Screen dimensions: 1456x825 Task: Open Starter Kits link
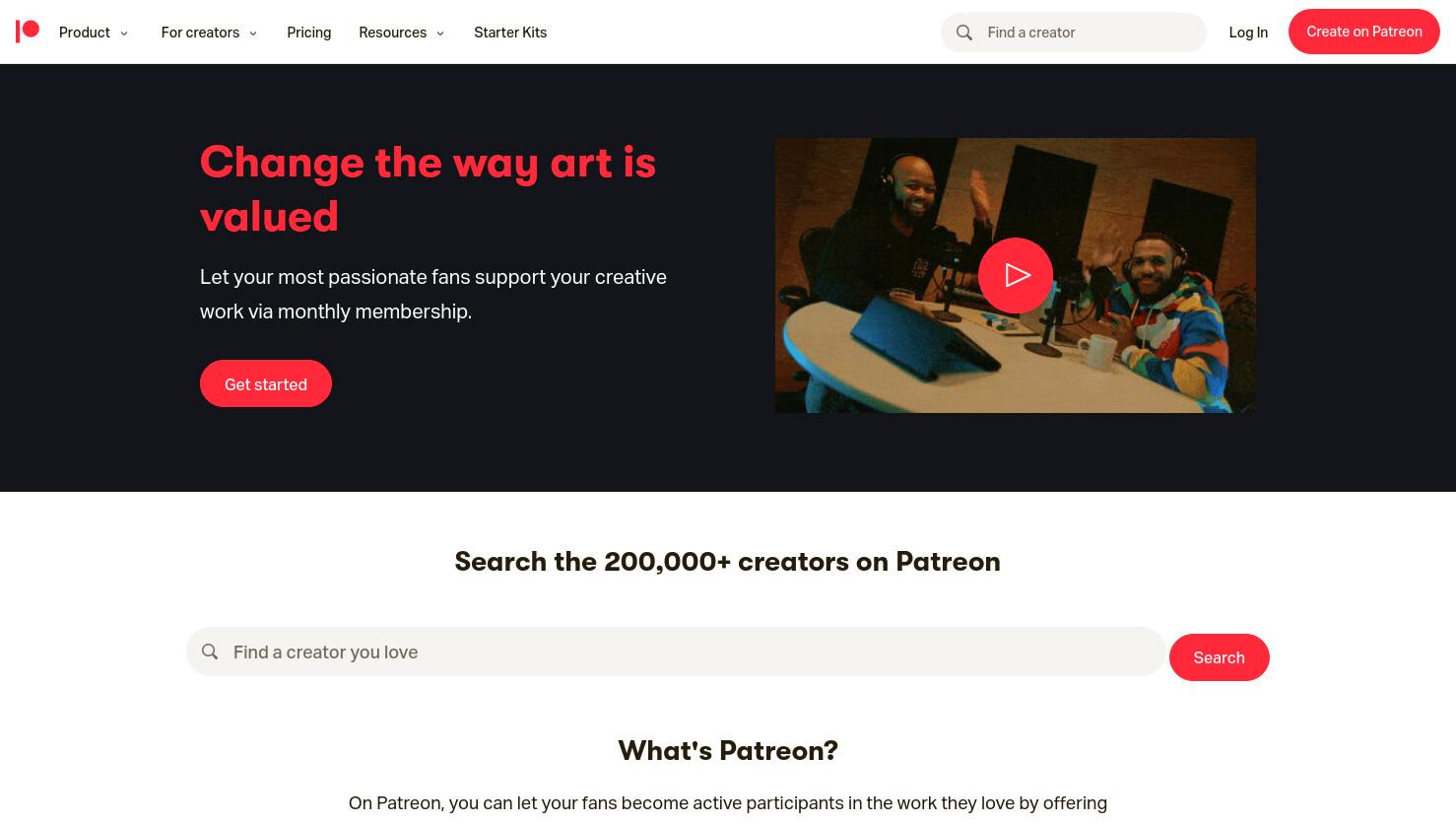(510, 33)
